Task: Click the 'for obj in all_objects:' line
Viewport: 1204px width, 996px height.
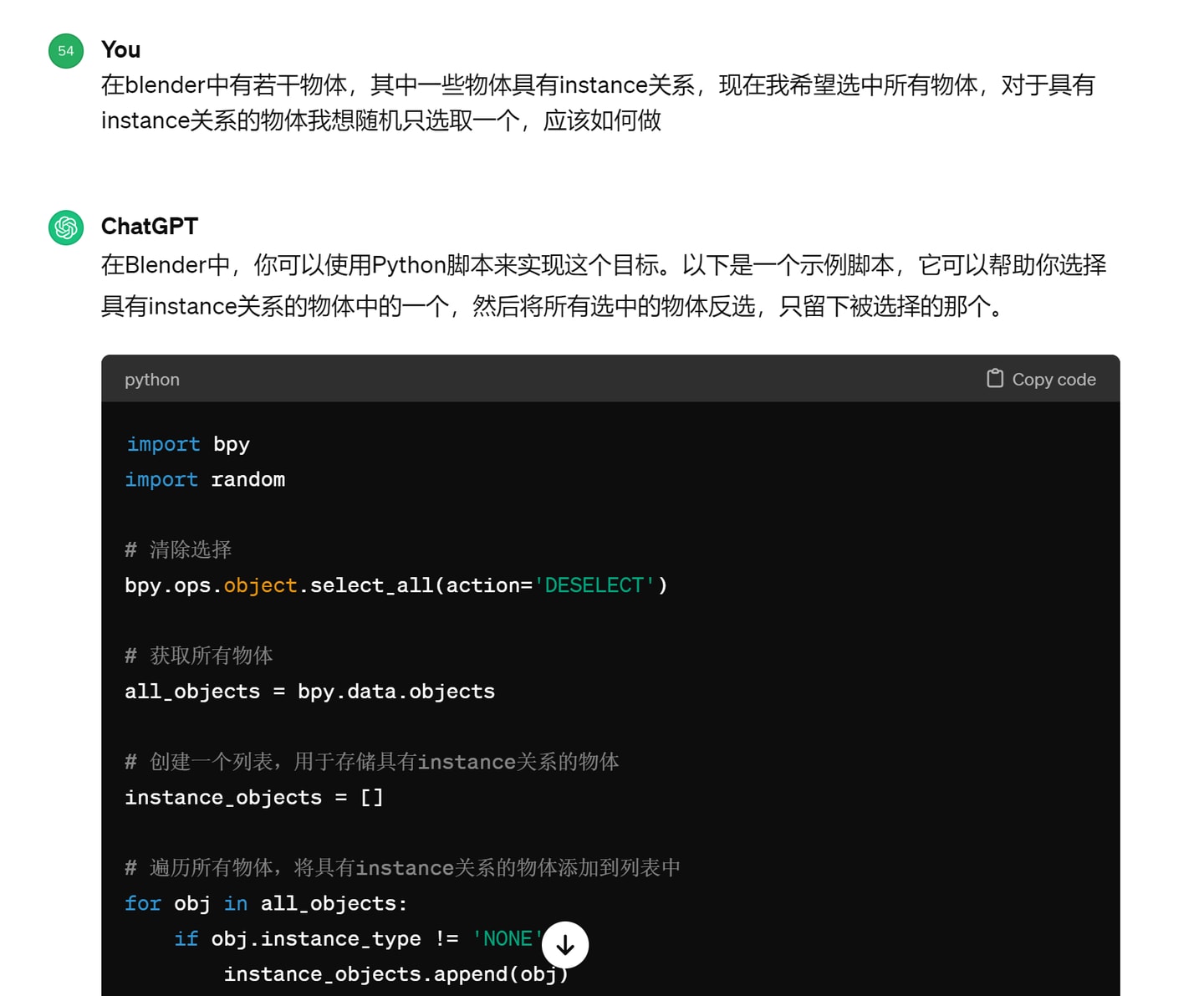Action: (266, 904)
